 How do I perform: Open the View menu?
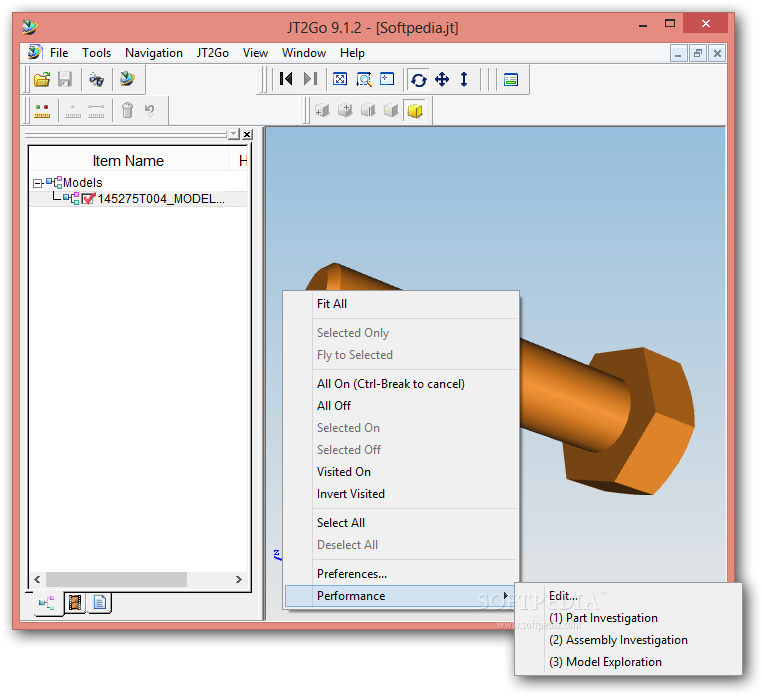(255, 53)
